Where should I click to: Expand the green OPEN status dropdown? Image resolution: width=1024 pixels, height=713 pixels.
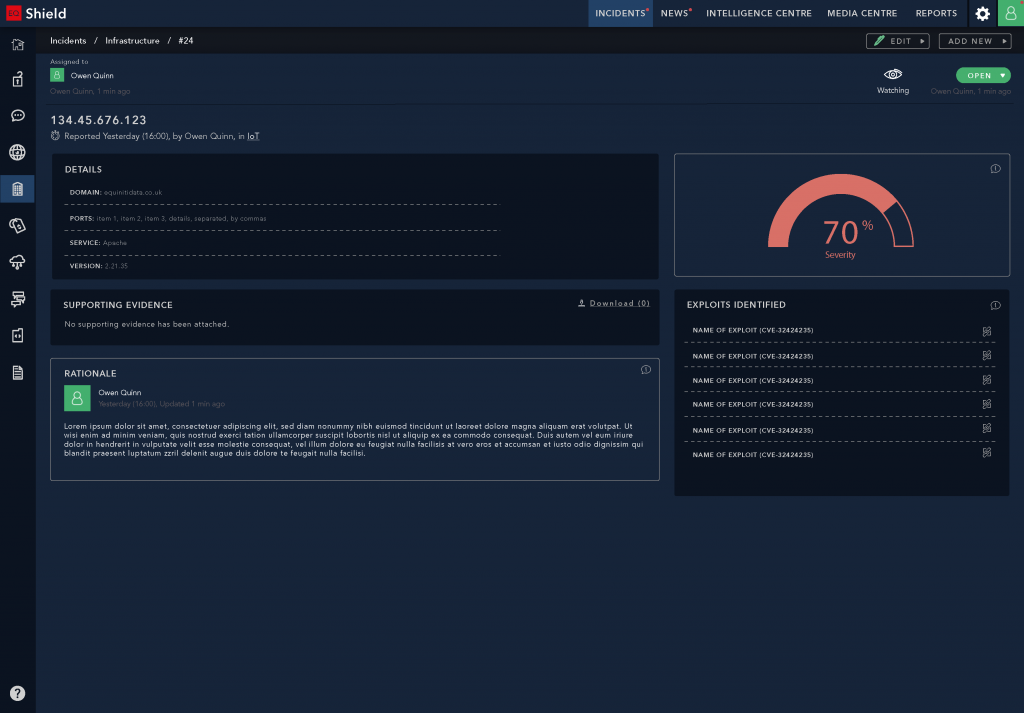tap(983, 75)
